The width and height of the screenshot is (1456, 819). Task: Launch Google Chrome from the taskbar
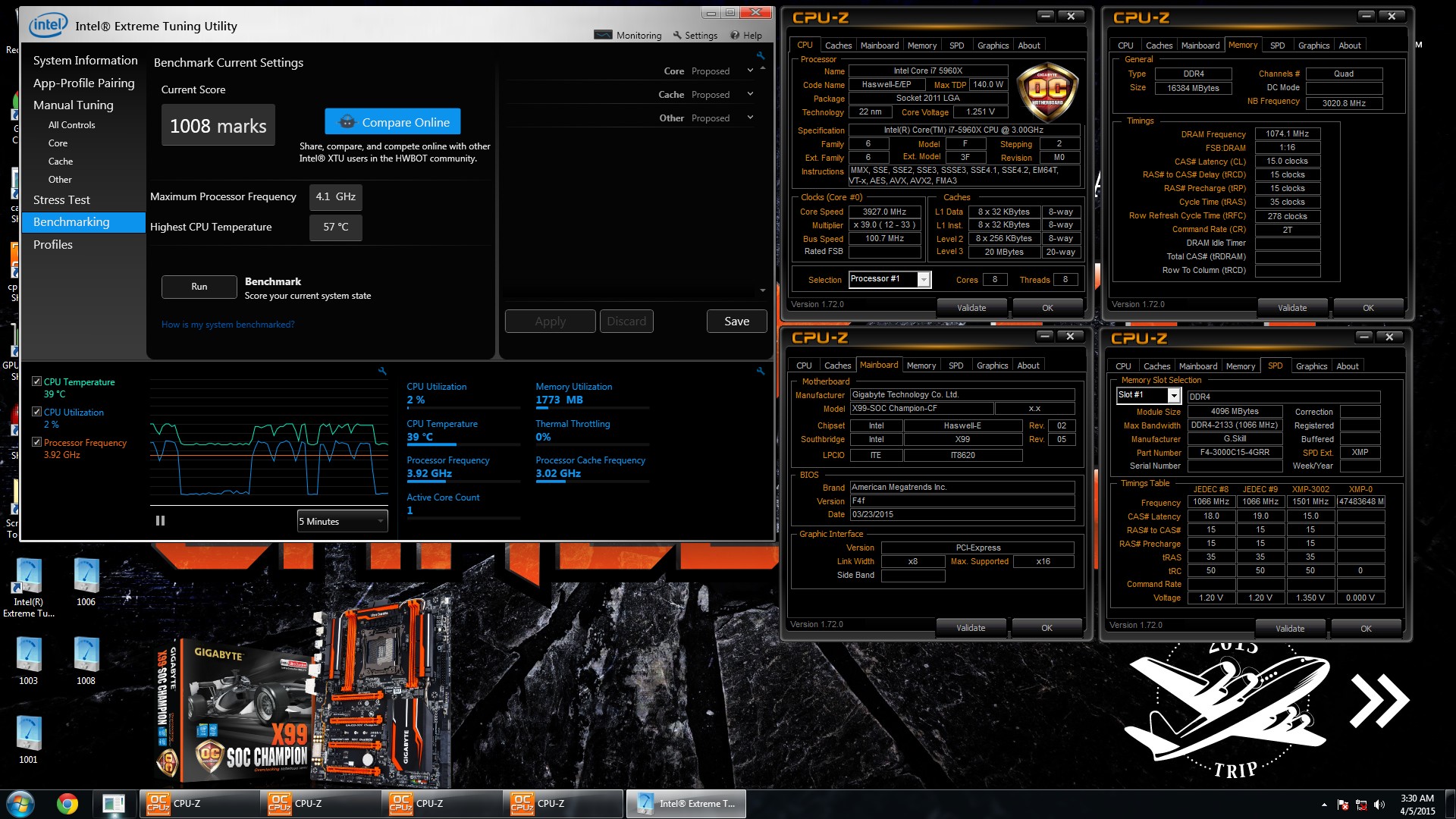pos(67,804)
